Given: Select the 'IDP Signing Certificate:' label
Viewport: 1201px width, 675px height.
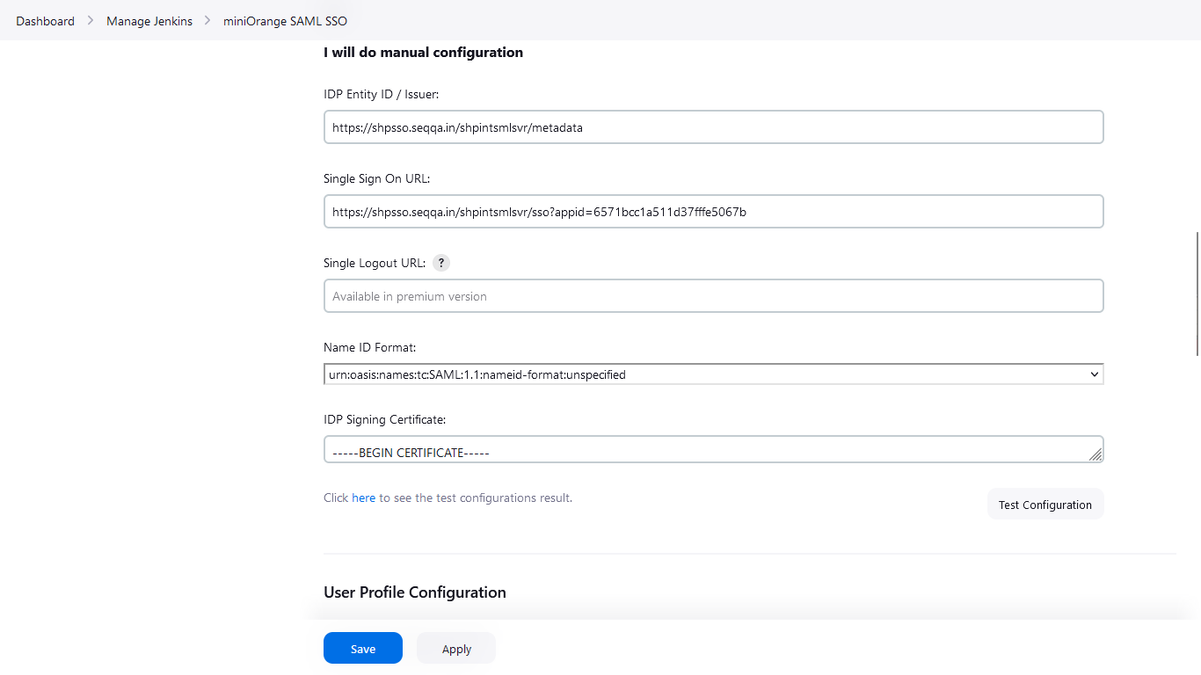Looking at the screenshot, I should click(x=385, y=420).
